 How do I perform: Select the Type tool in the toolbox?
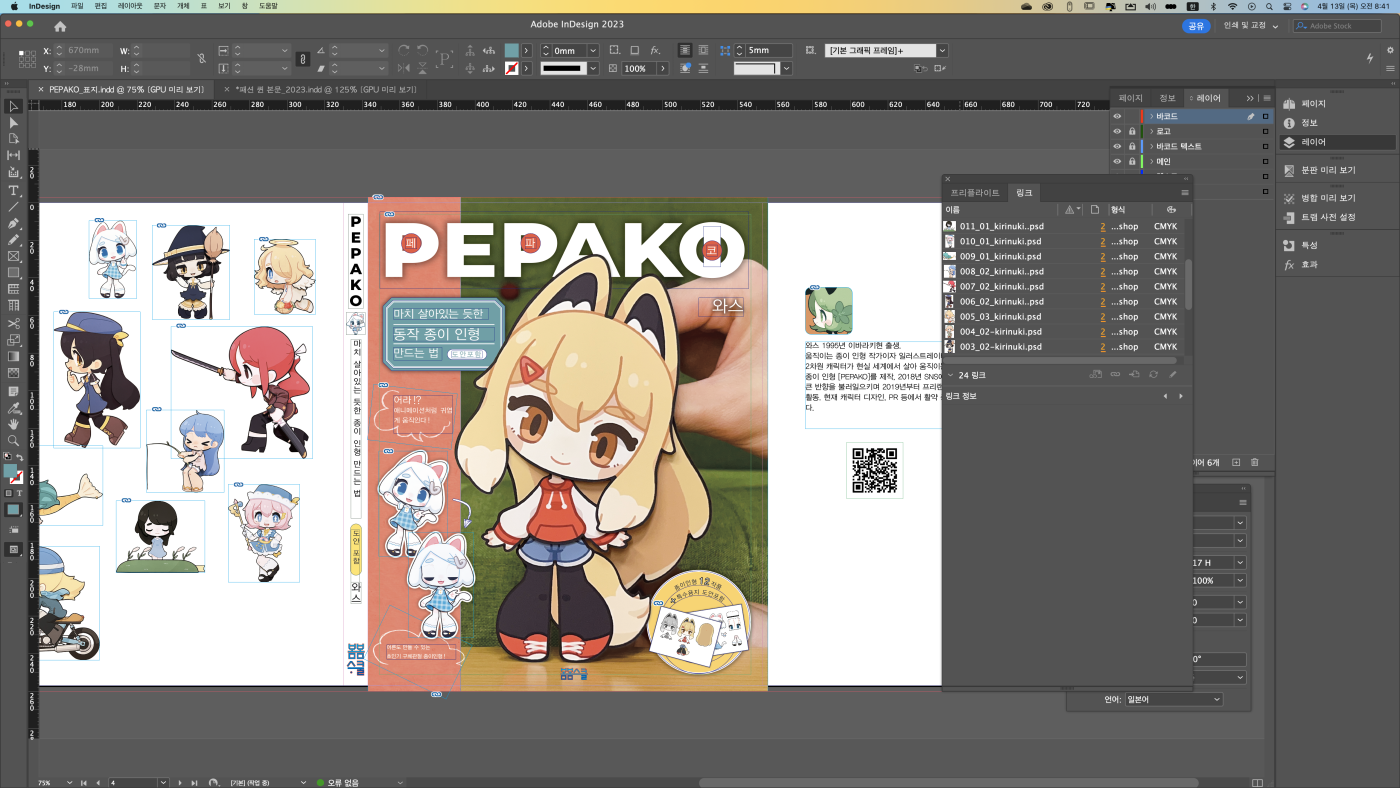pos(14,190)
